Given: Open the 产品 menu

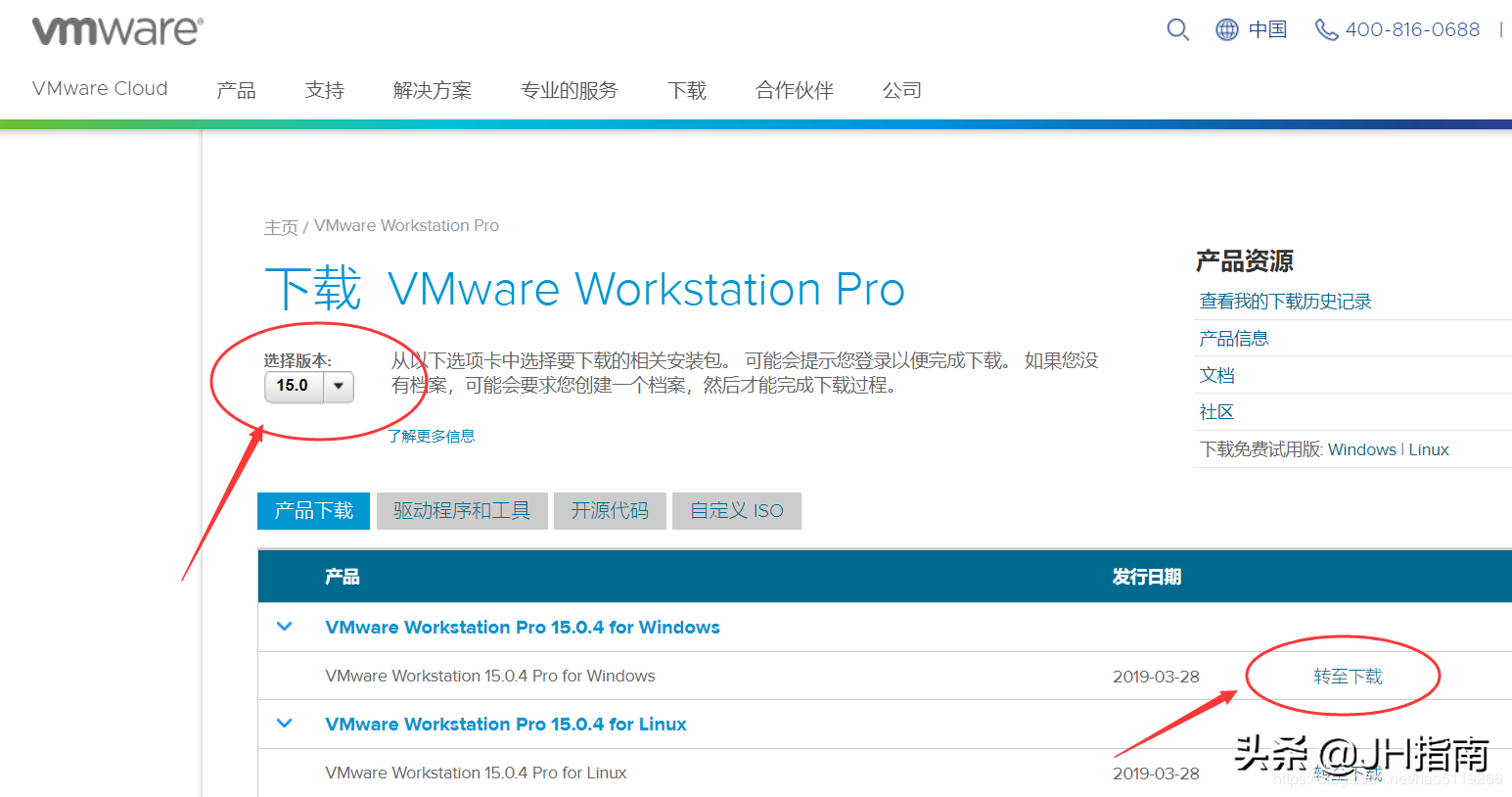Looking at the screenshot, I should tap(236, 90).
